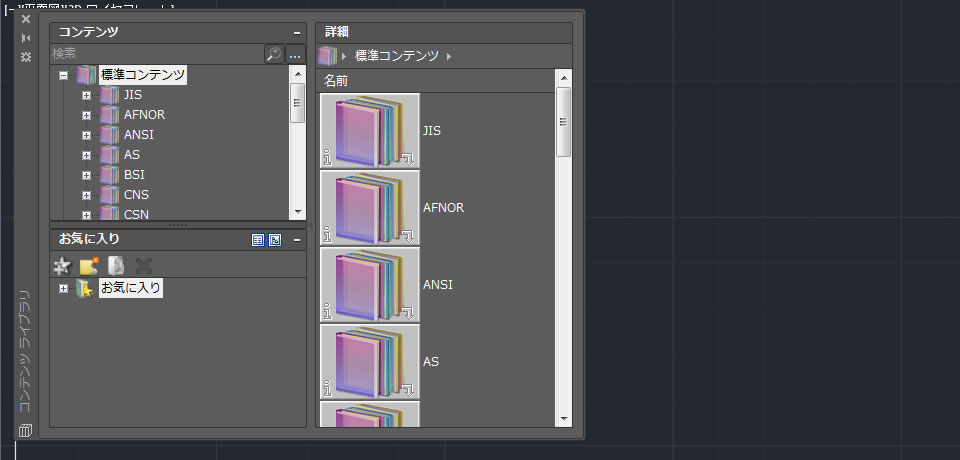This screenshot has width=960, height=460.
Task: Click the content tree scrollbar thumb
Action: pyautogui.click(x=298, y=102)
